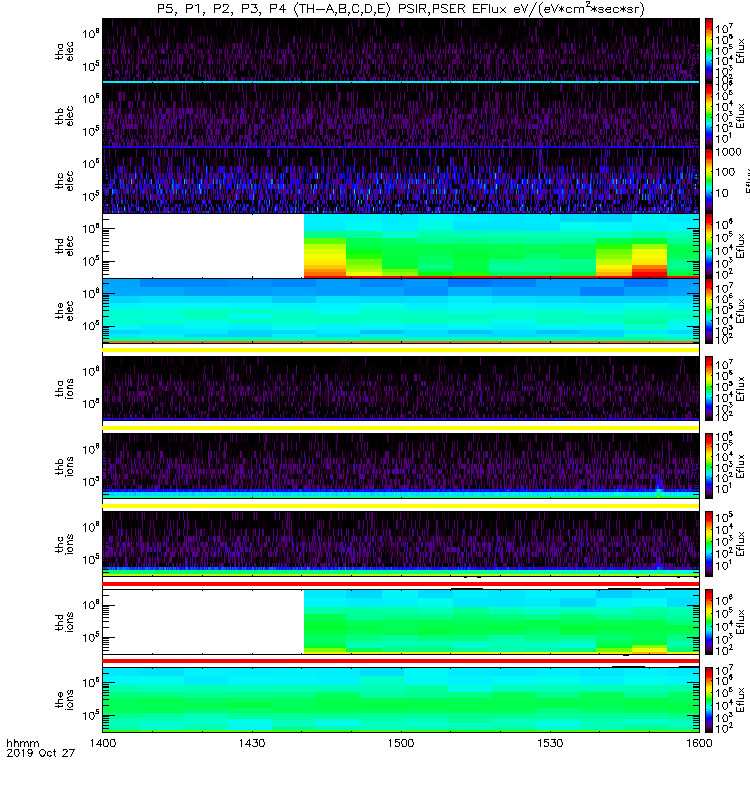Select the "tha elec" panel label
The width and height of the screenshot is (750, 800).
pos(65,51)
